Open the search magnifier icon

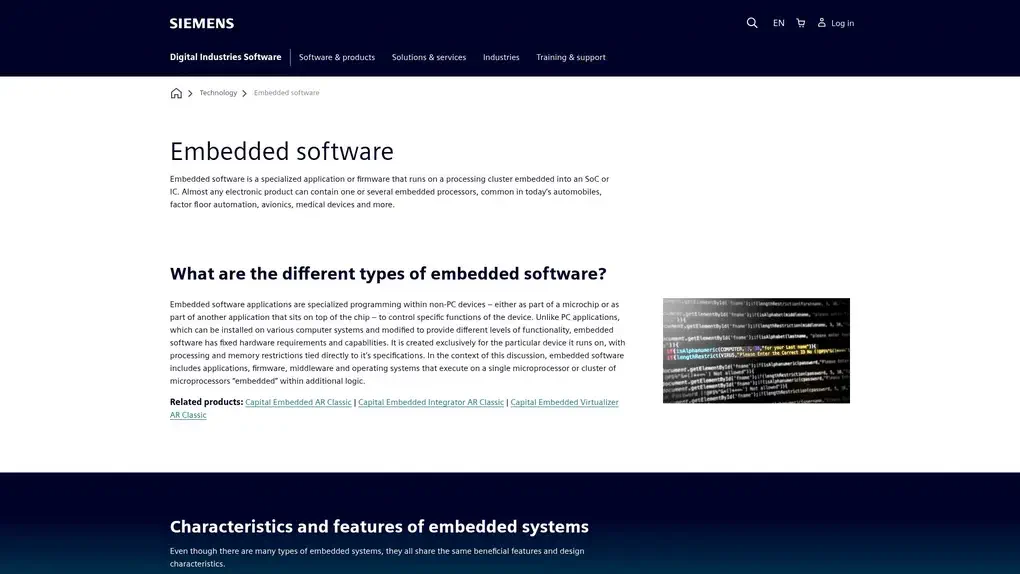[752, 23]
